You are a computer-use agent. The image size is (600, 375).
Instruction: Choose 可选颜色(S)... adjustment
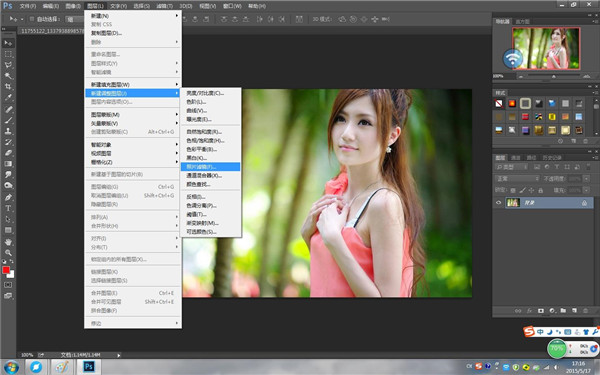point(210,232)
